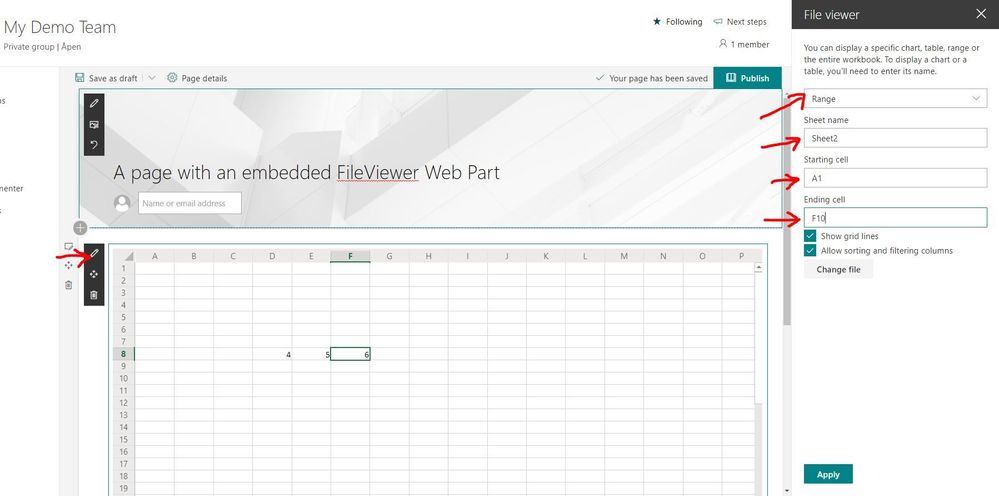
Task: Publish the page
Action: coord(747,78)
